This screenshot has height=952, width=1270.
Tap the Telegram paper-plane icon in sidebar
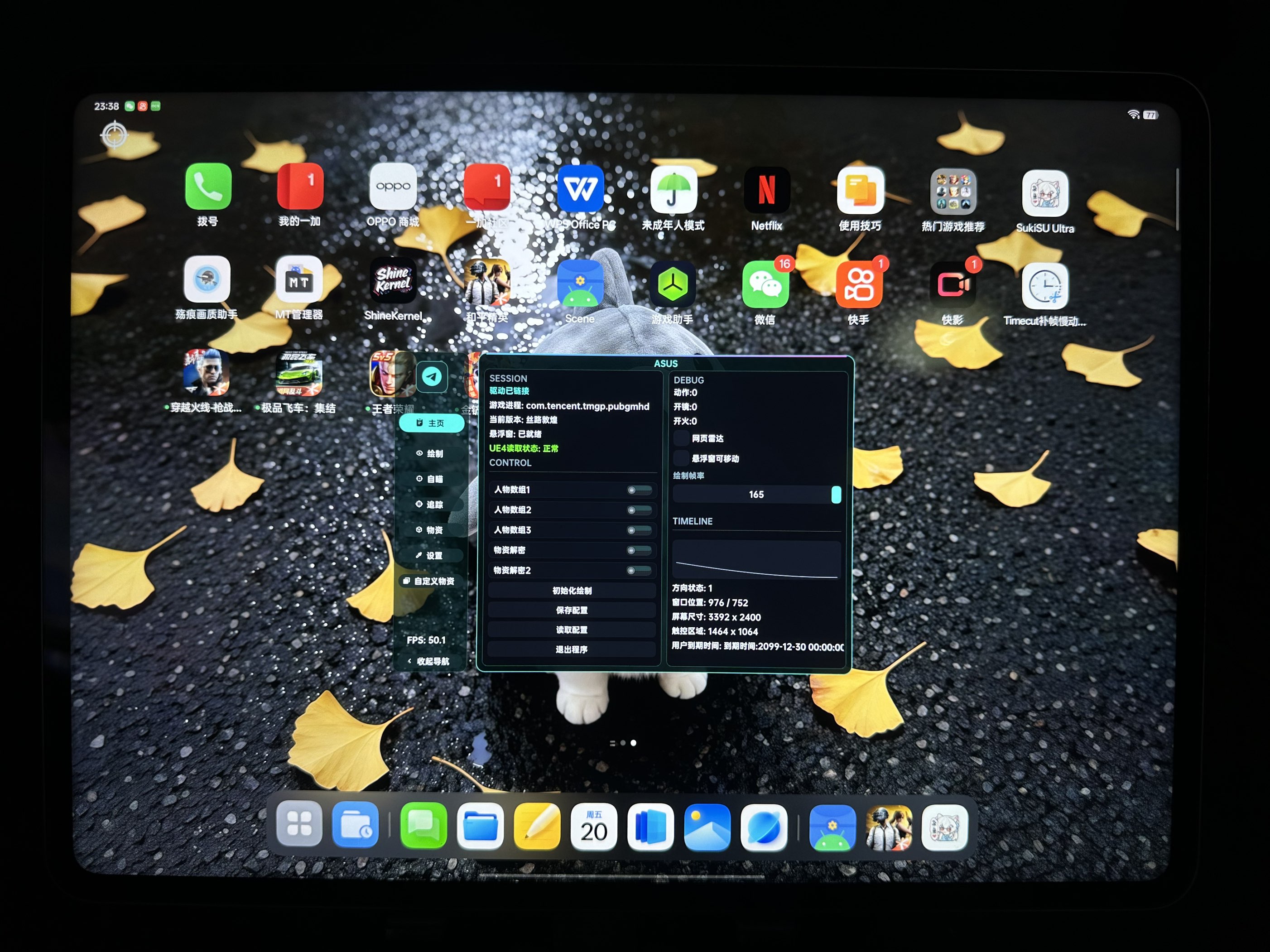[432, 377]
